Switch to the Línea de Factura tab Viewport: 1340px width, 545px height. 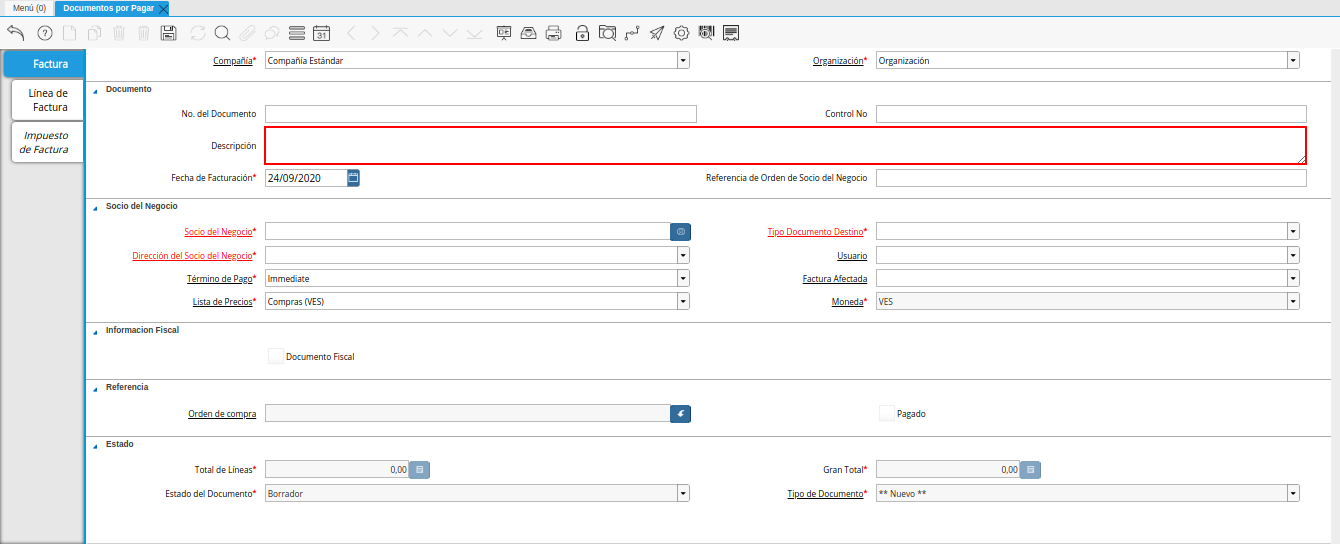click(48, 100)
